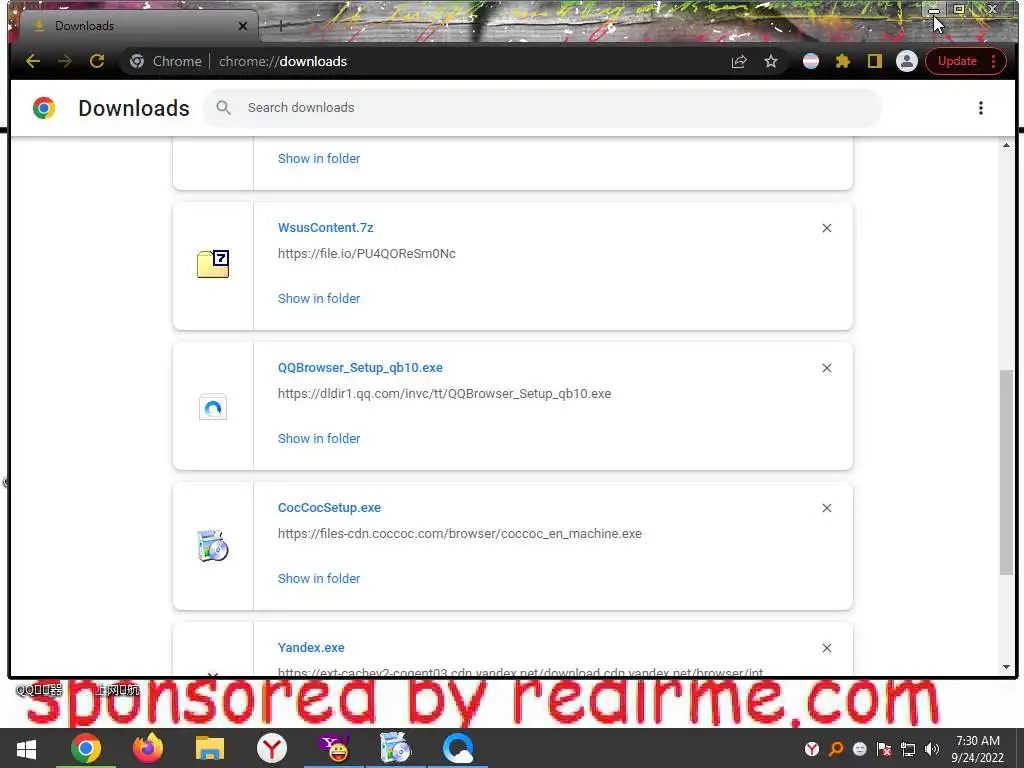Open the network tray icon
The width and height of the screenshot is (1024, 768).
(908, 749)
